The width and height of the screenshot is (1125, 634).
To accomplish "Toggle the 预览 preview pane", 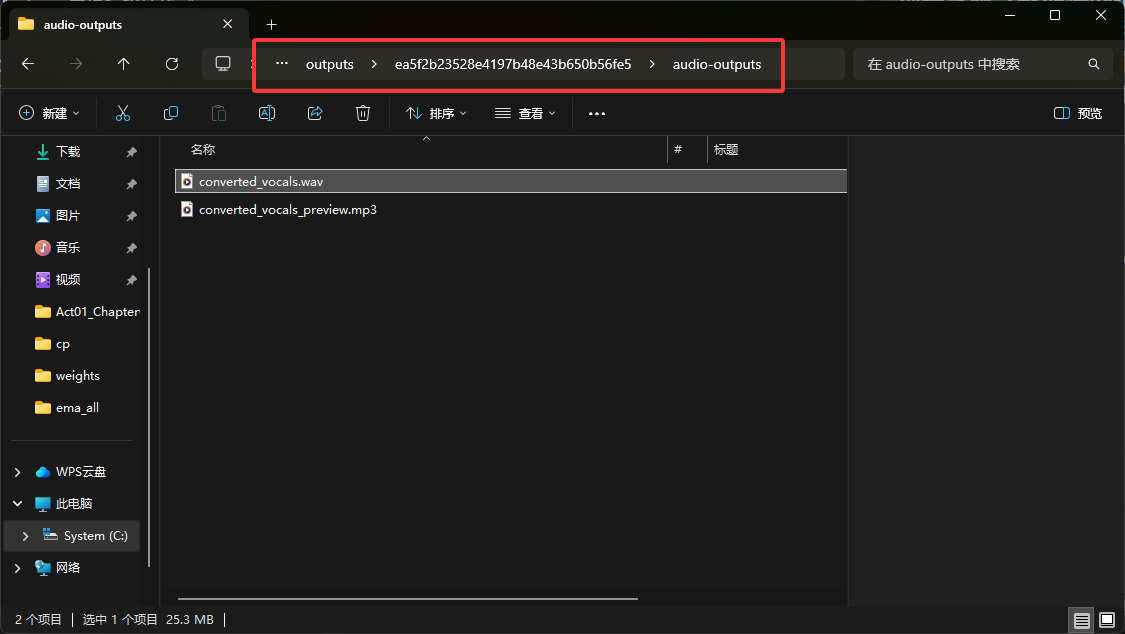I will pos(1078,114).
